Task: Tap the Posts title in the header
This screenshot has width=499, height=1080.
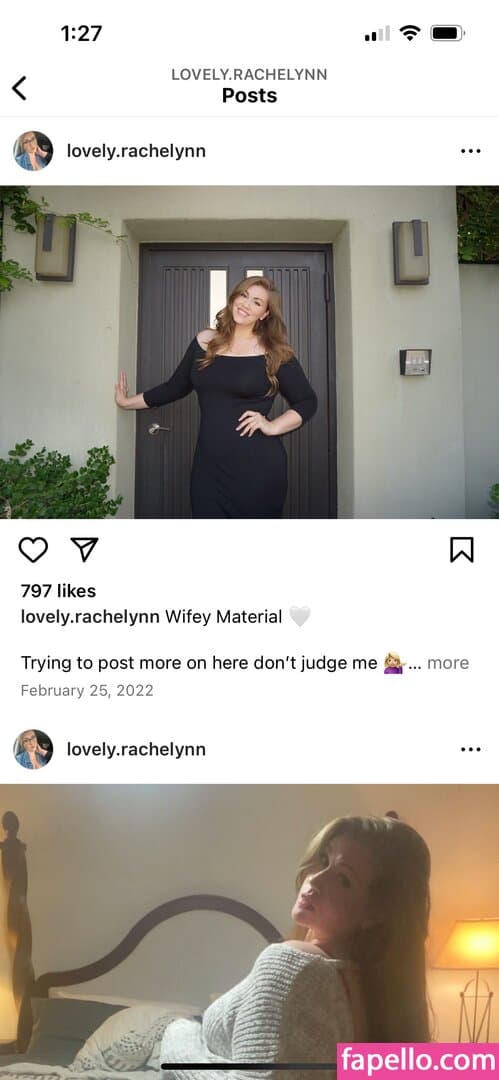Action: coord(250,96)
